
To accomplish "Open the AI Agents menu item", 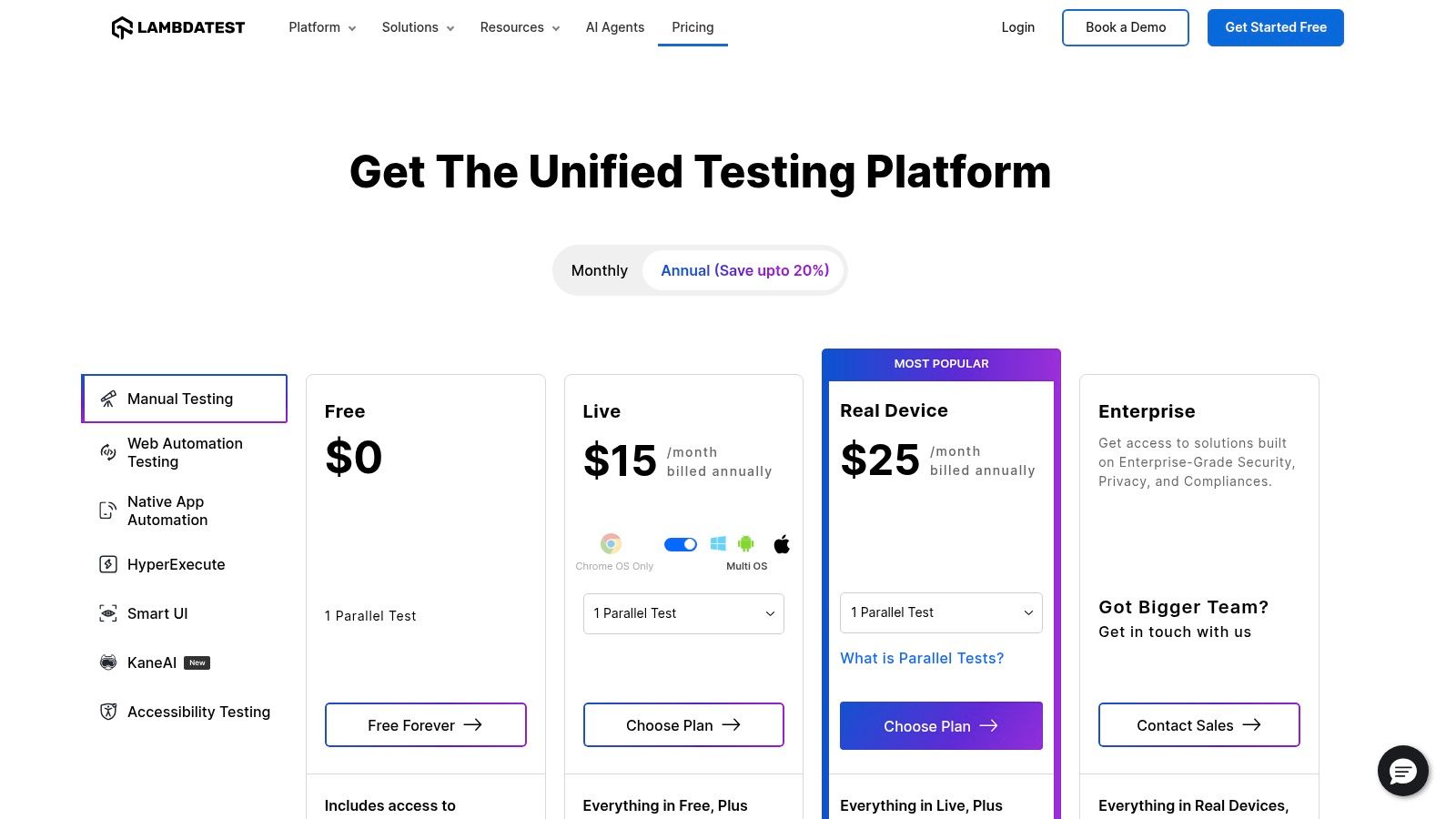I will pos(615,27).
